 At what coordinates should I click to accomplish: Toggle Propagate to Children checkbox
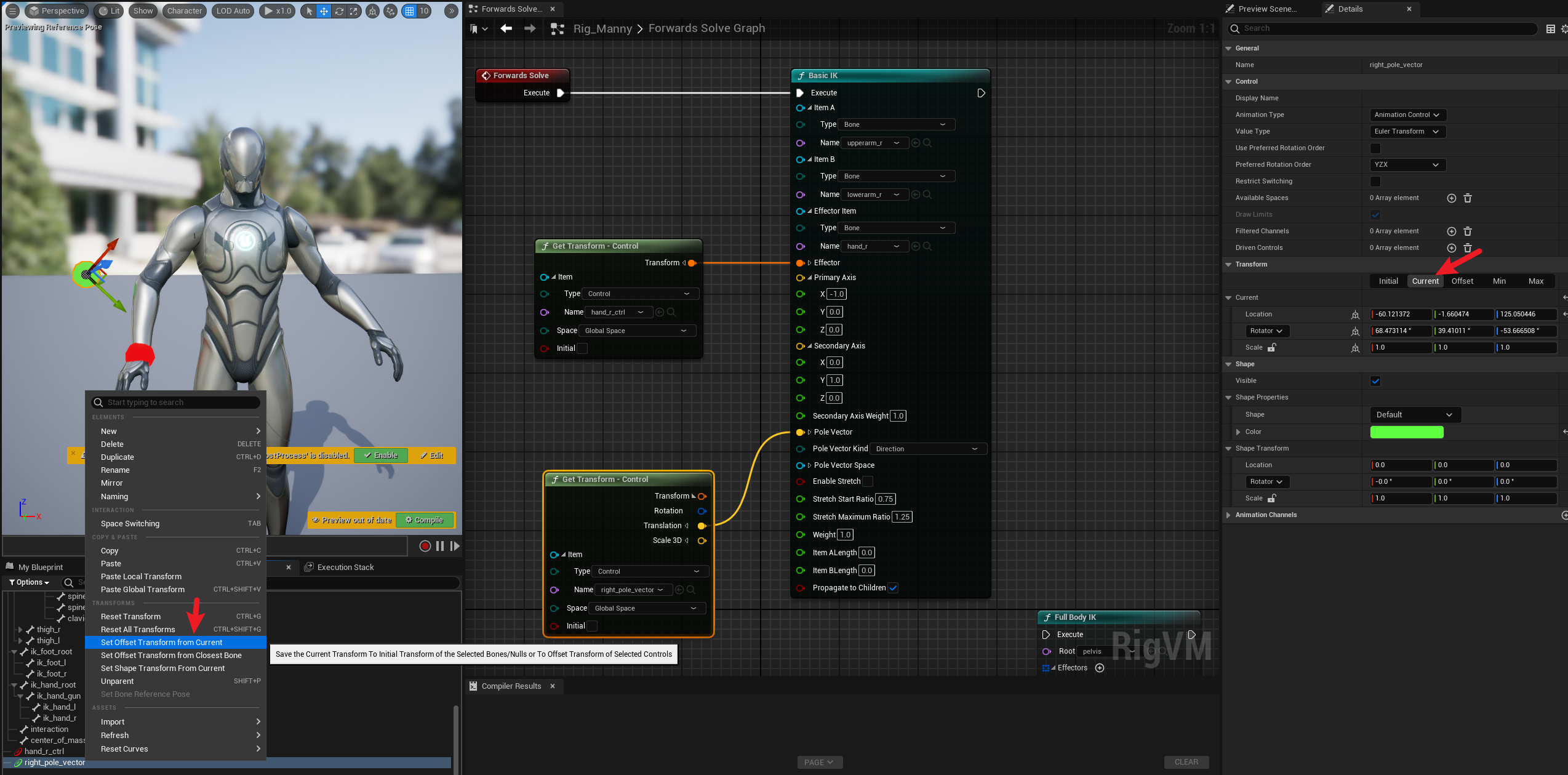893,588
